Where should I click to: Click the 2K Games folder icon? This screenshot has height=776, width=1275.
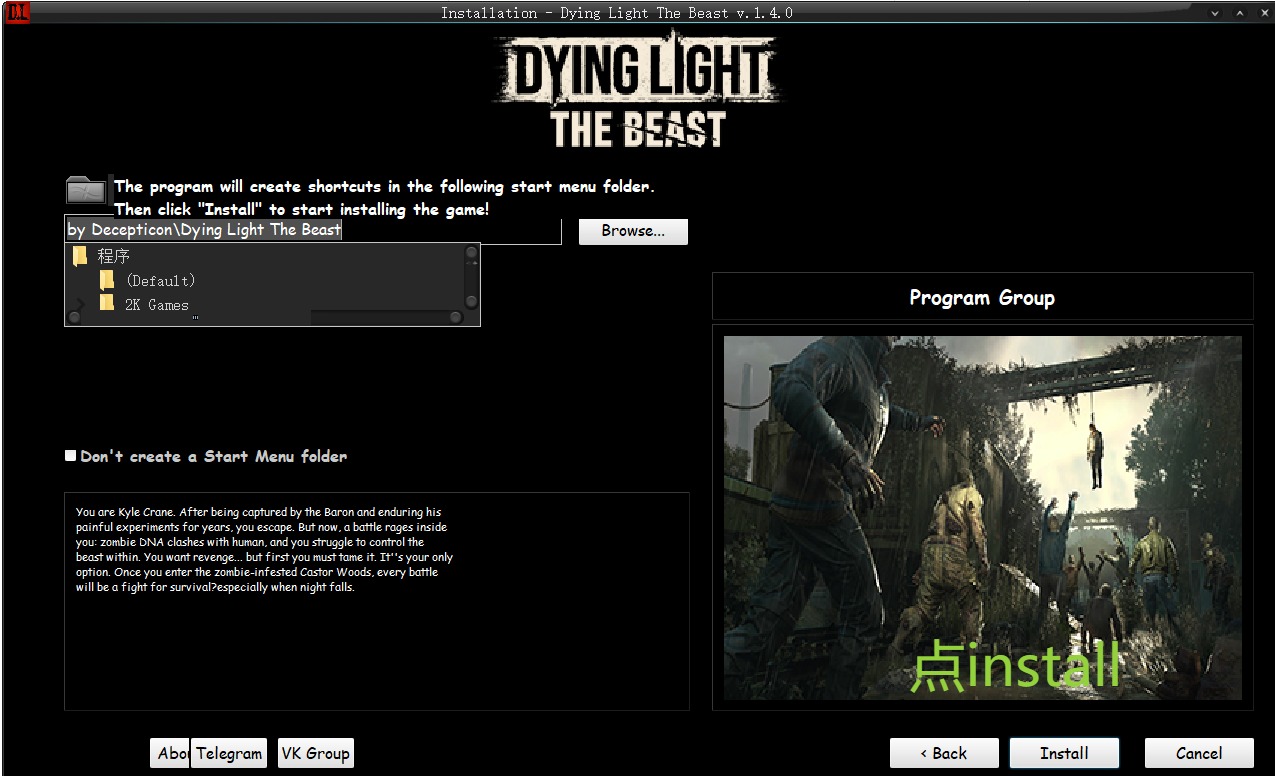pos(107,303)
